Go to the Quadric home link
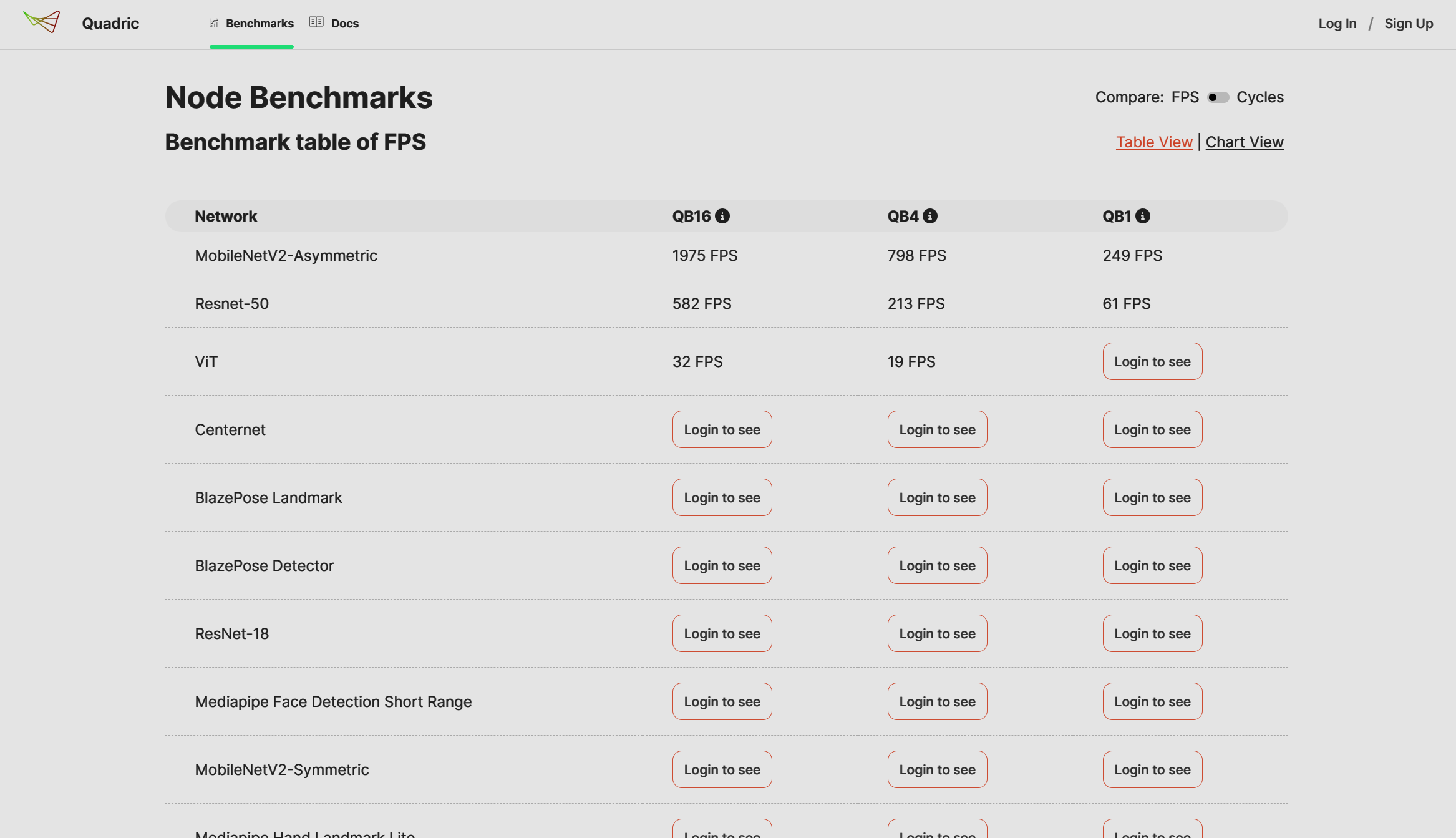 coord(110,23)
